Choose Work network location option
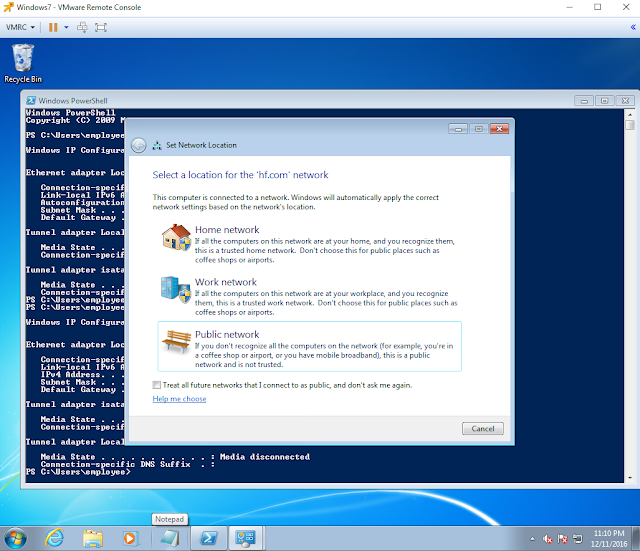Viewport: 640px width, 551px height. (309, 296)
